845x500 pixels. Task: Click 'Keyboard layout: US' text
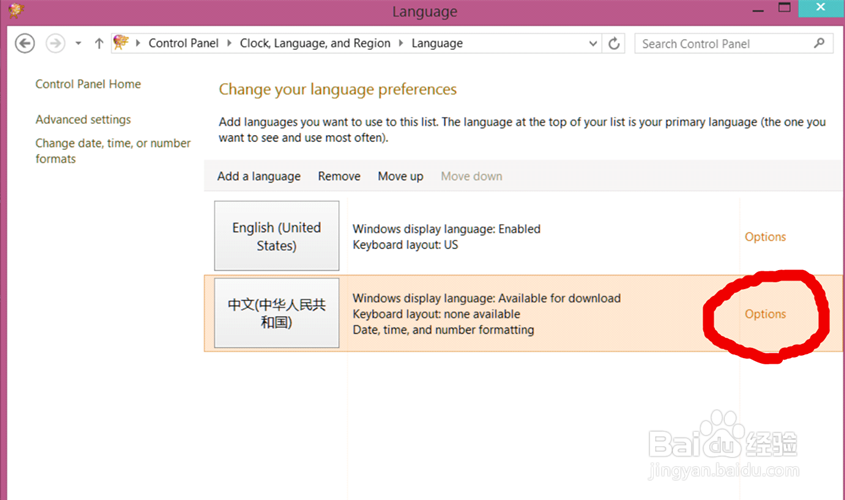point(405,245)
